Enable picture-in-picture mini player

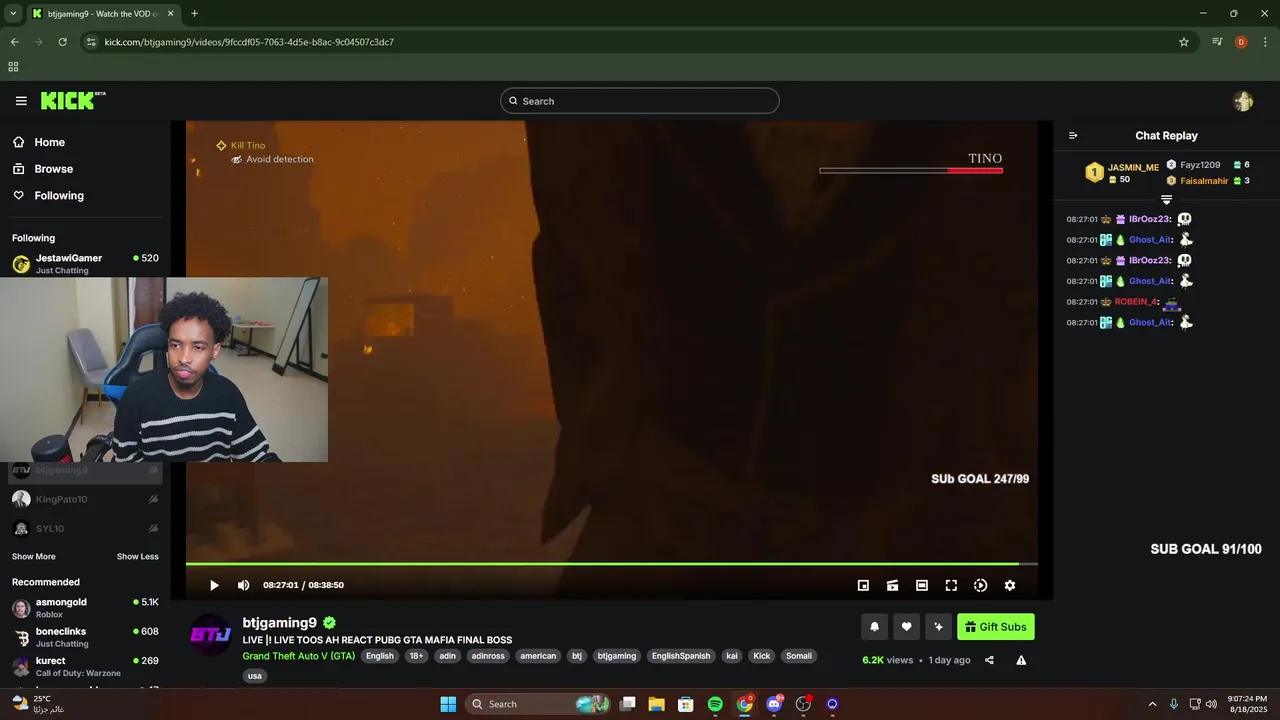pos(863,585)
